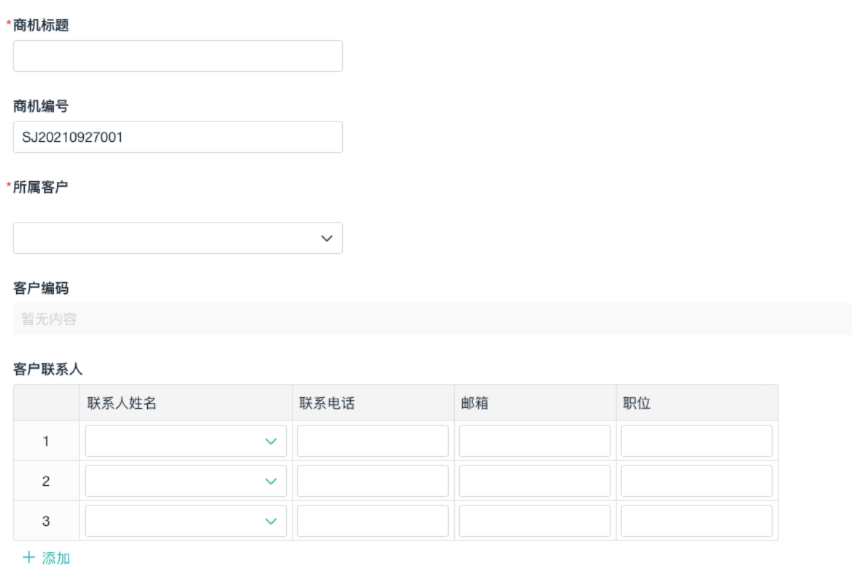Click row 2 邮箱 input
This screenshot has width=852, height=581.
tap(534, 481)
